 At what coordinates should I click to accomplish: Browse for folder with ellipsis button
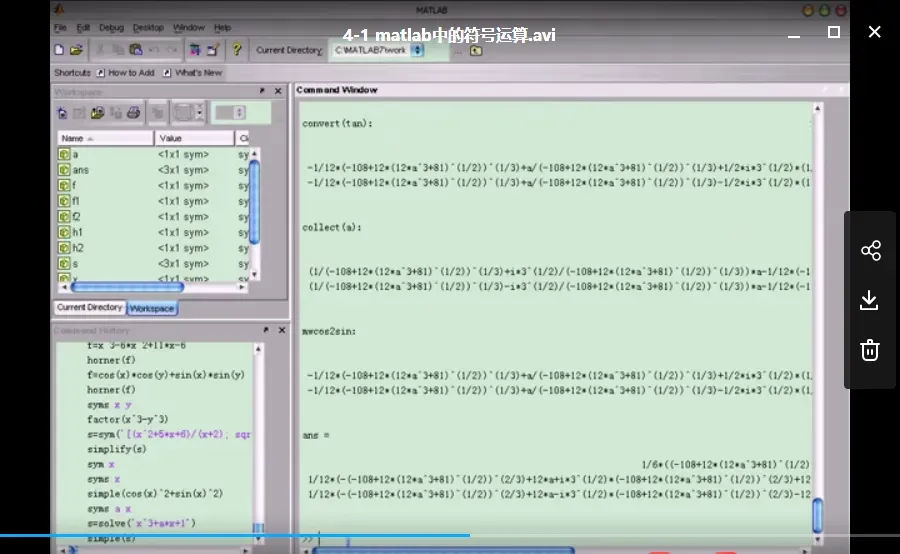(458, 51)
